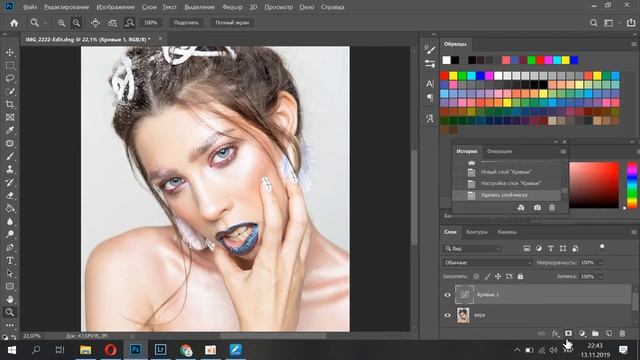
Task: Select the Rectangular Marquee tool
Action: [x=10, y=65]
